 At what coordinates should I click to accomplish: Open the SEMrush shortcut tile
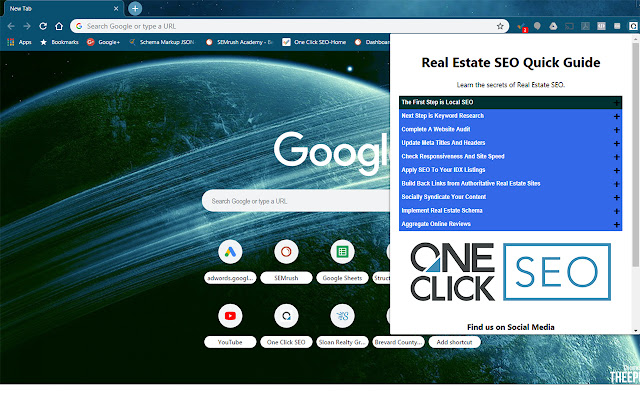click(x=286, y=263)
